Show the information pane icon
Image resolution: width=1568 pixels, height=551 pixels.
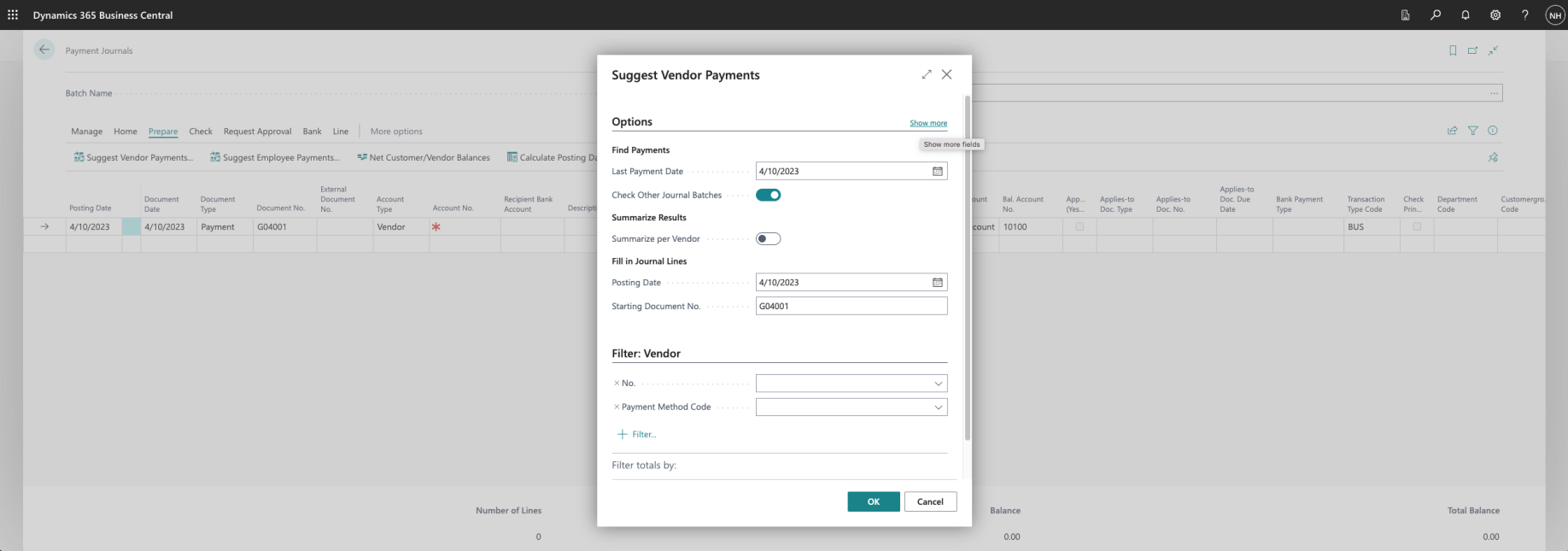pyautogui.click(x=1493, y=131)
